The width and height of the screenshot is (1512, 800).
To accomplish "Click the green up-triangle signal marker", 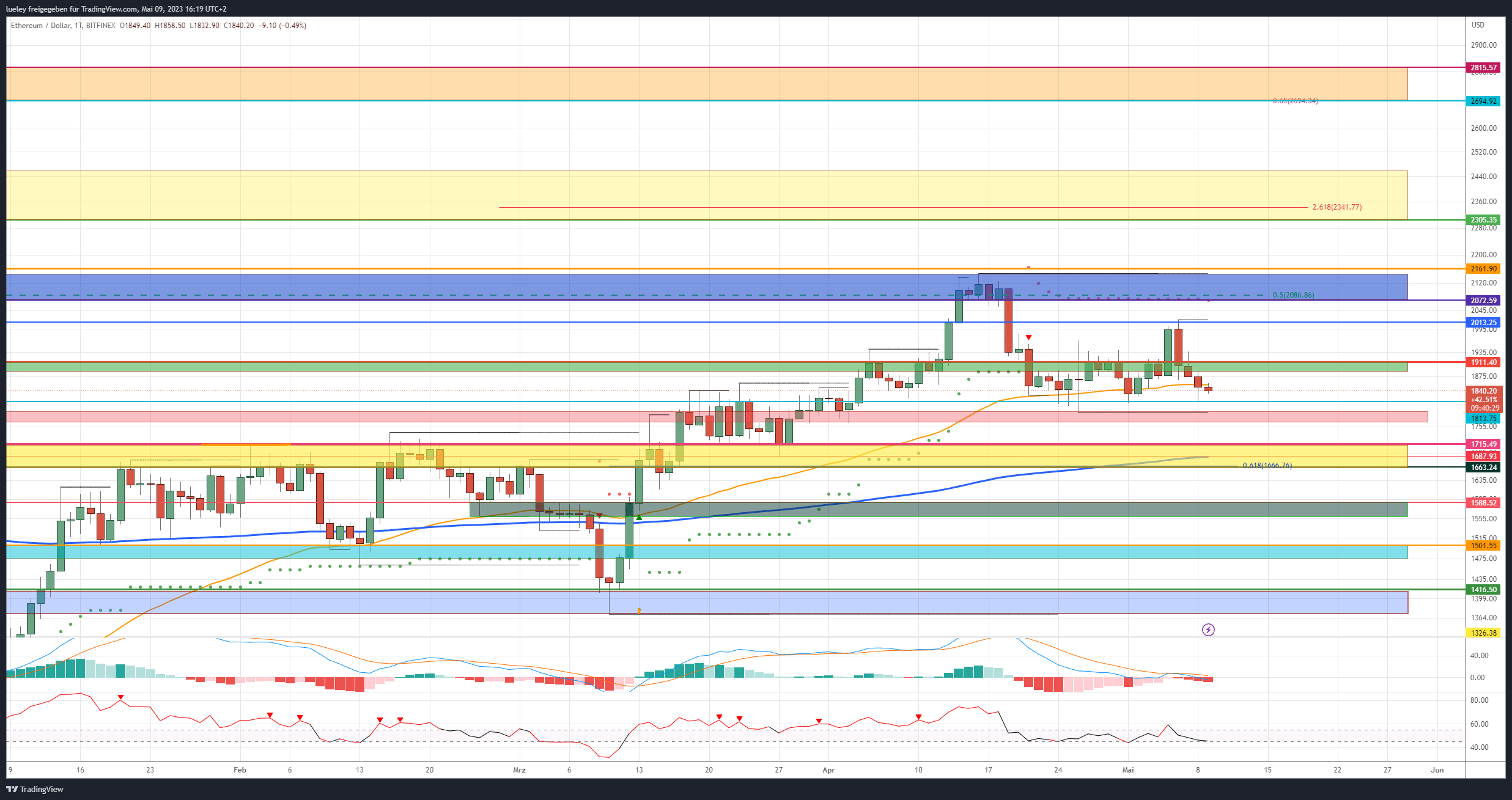I will (639, 518).
